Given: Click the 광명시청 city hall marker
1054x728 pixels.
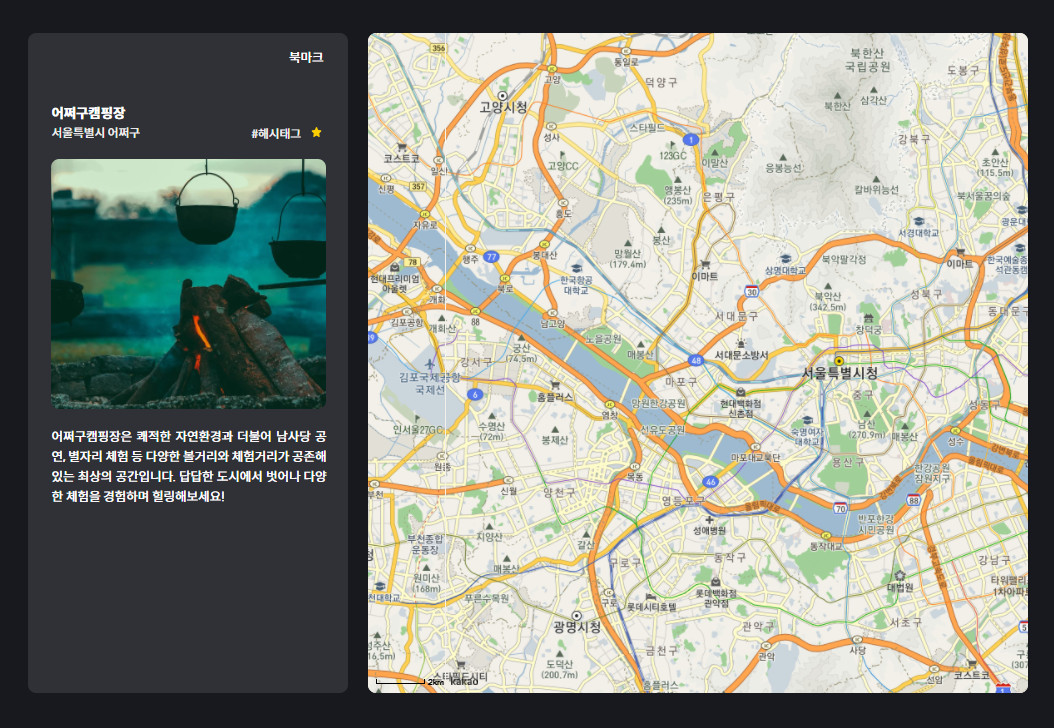Looking at the screenshot, I should click(x=576, y=614).
